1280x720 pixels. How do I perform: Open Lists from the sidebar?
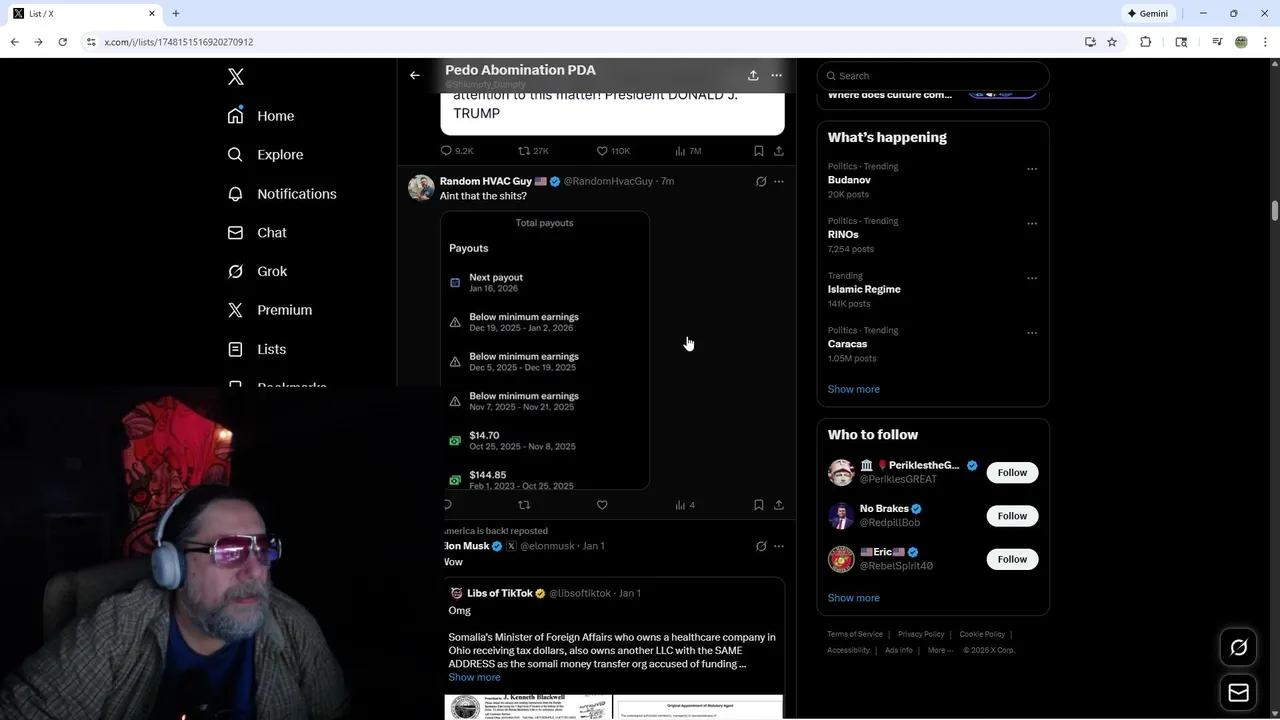coord(257,349)
